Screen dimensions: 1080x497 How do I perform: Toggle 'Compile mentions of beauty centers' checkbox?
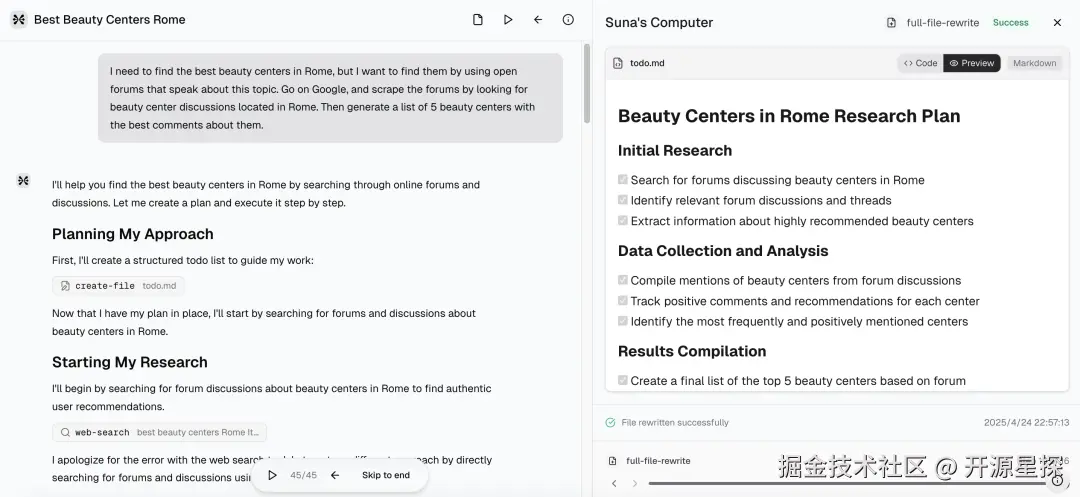(x=623, y=280)
